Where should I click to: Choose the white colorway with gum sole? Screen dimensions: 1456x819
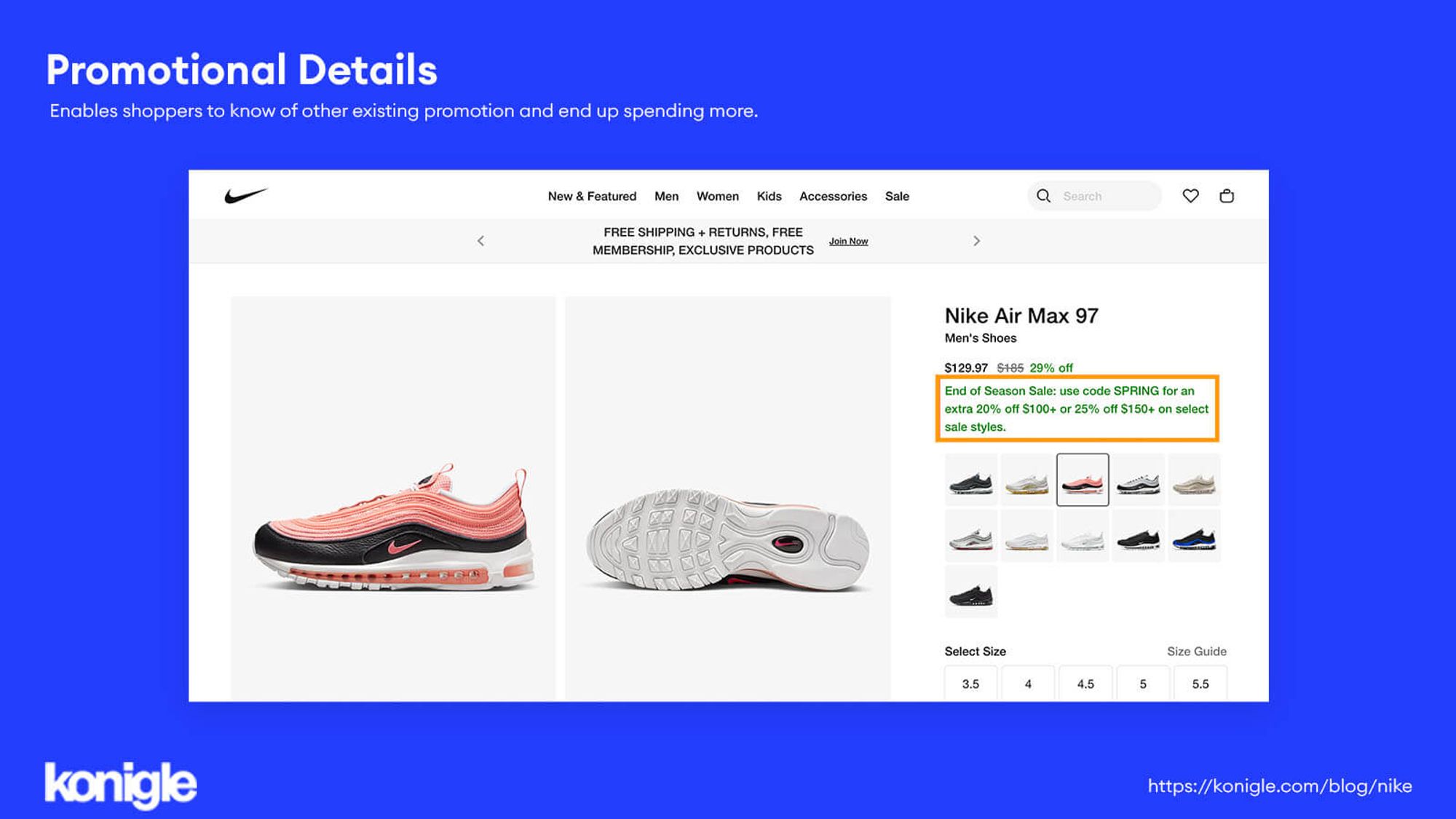tap(1027, 536)
